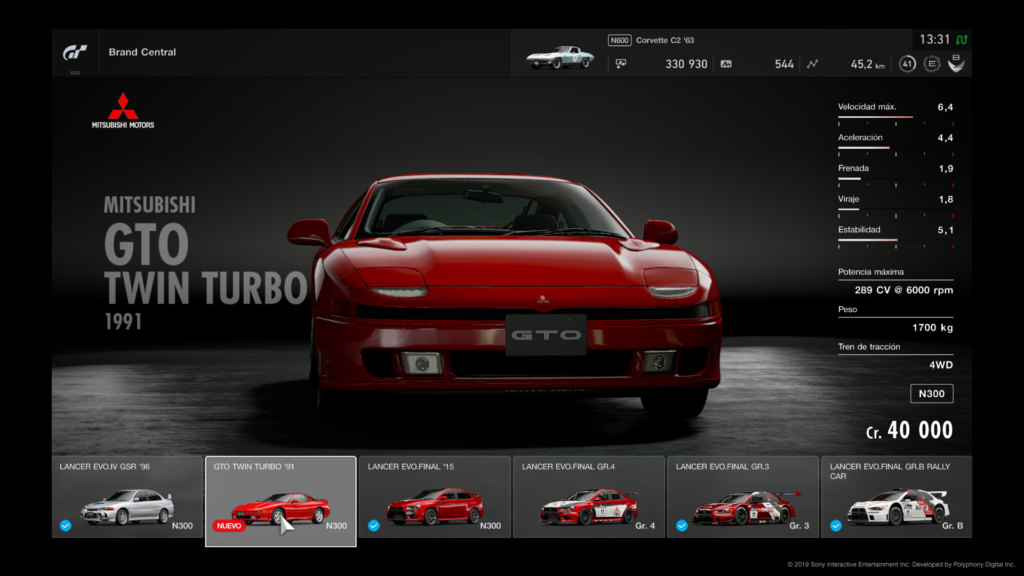This screenshot has height=576, width=1024.
Task: Open the Mitsubishi Motors brand logo
Action: coord(123,110)
